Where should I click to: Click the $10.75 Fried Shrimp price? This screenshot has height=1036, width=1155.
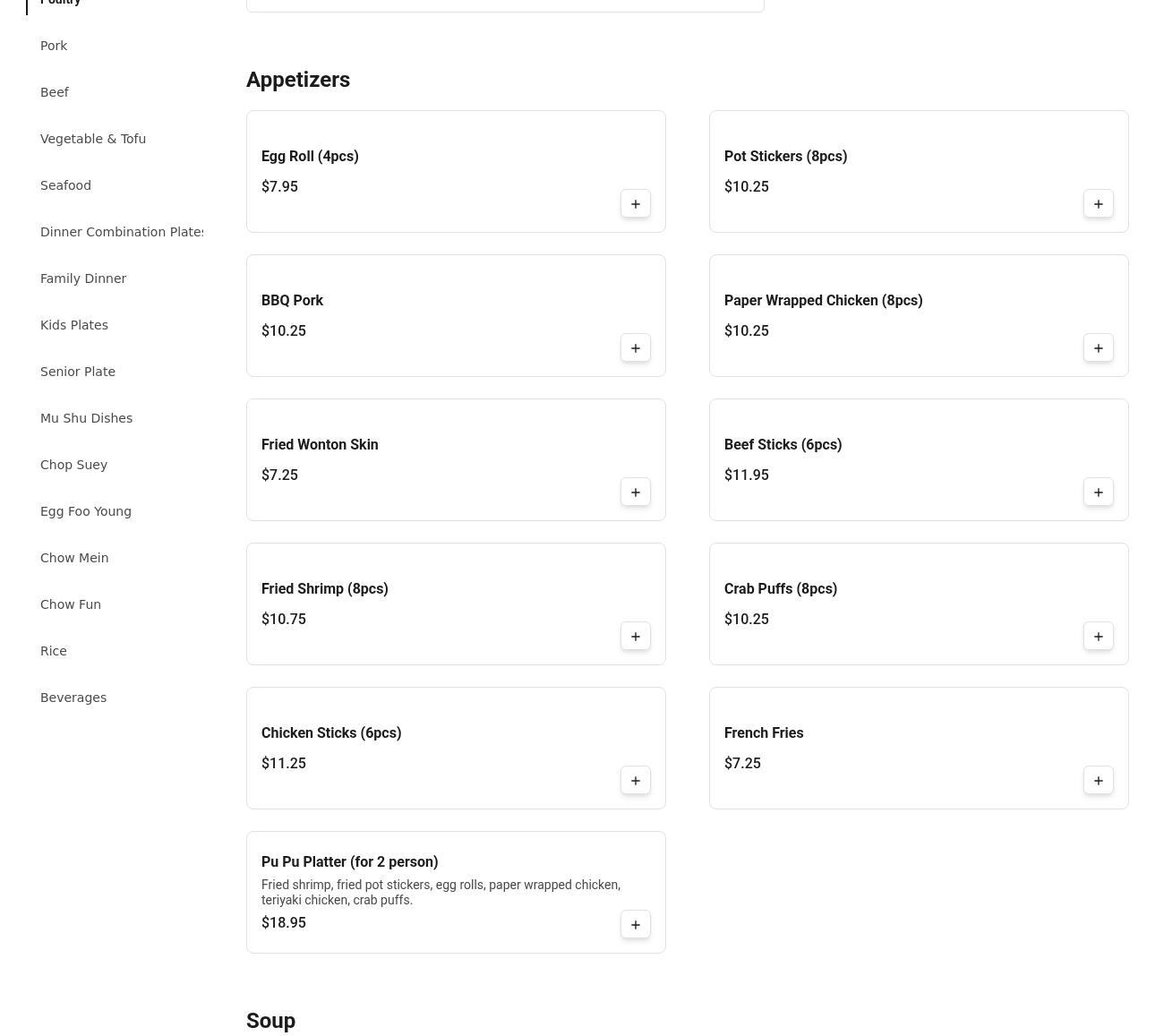click(x=284, y=619)
